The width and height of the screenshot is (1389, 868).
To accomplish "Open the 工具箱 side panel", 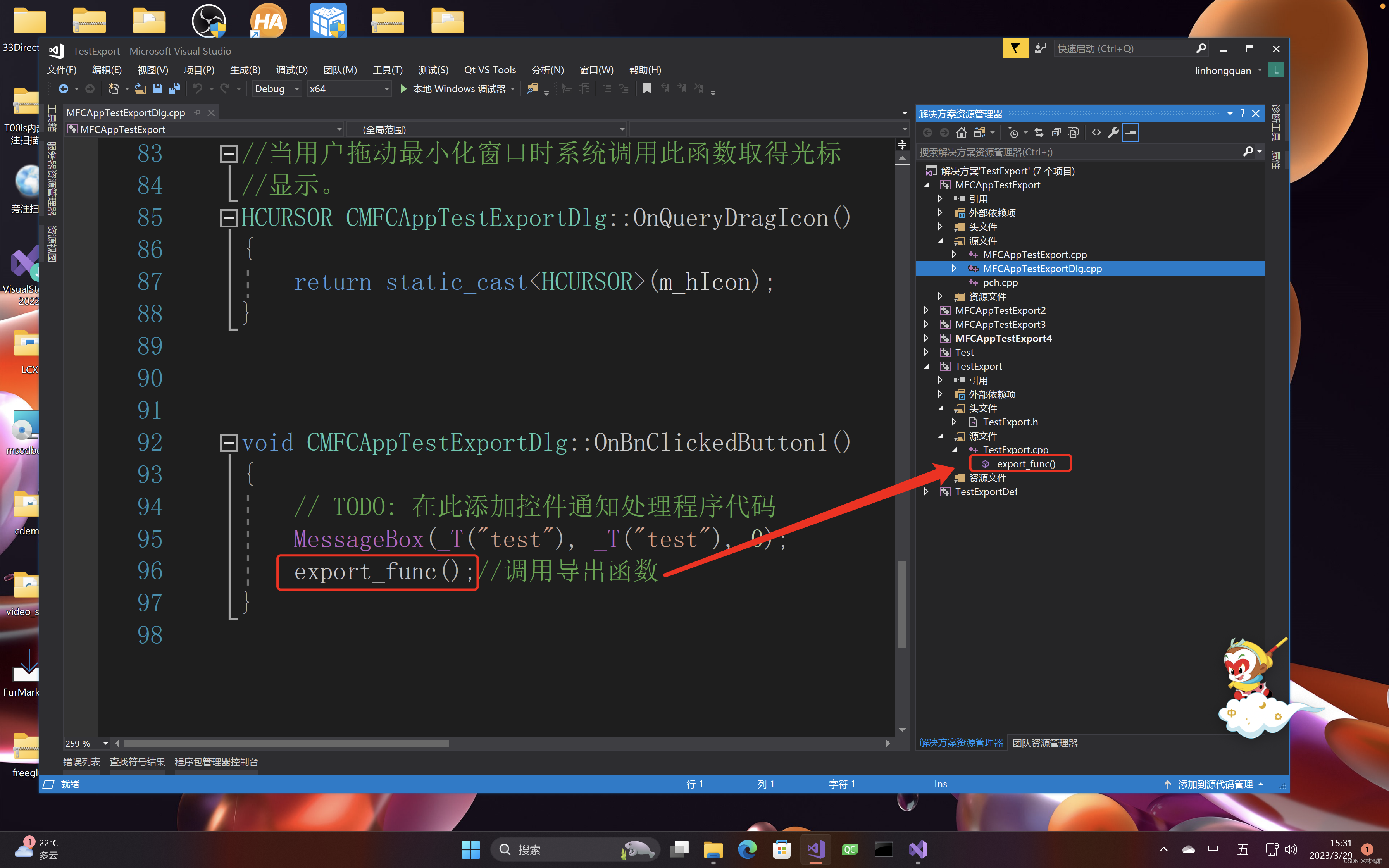I will click(x=51, y=118).
